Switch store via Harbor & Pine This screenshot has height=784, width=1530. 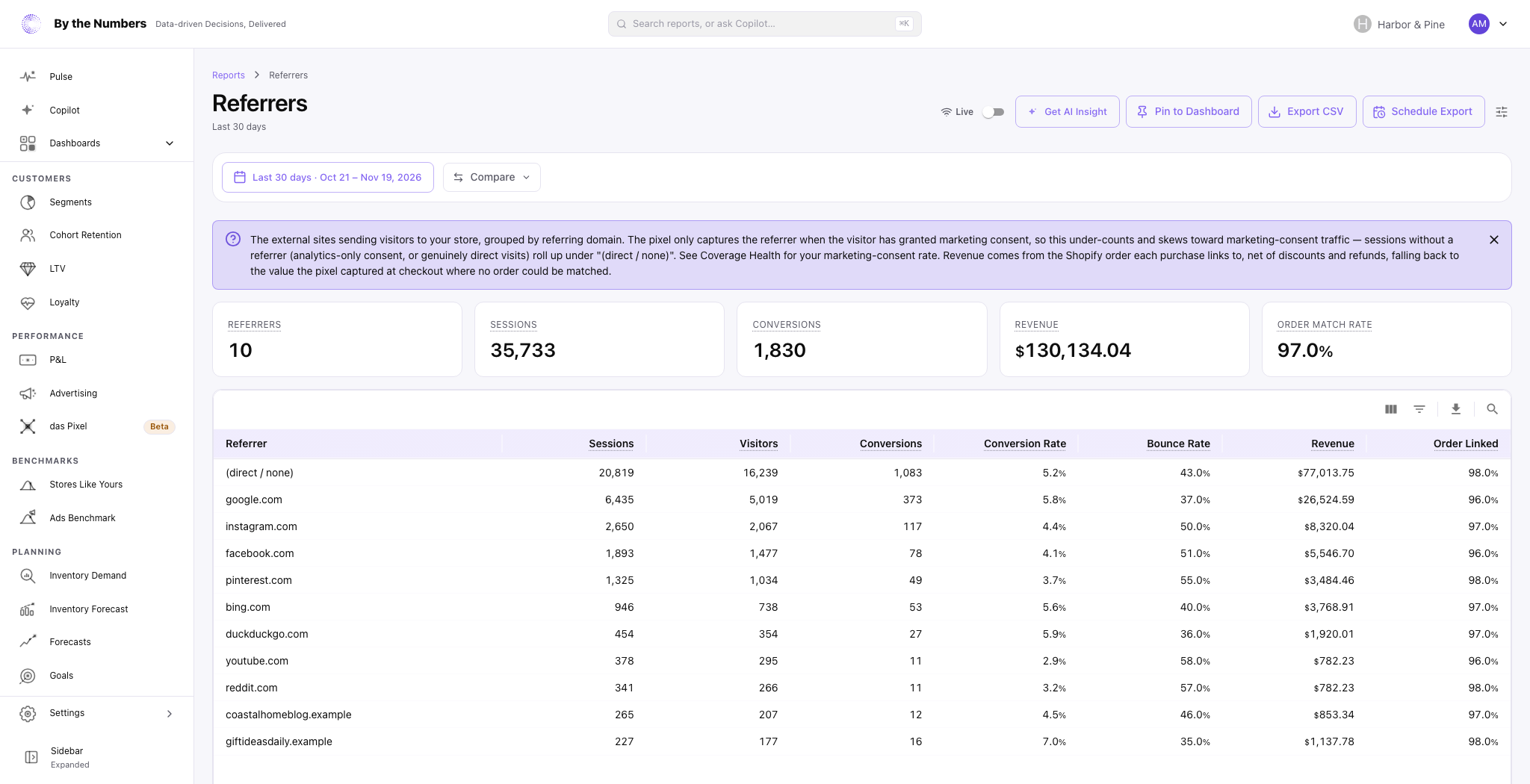coord(1399,24)
